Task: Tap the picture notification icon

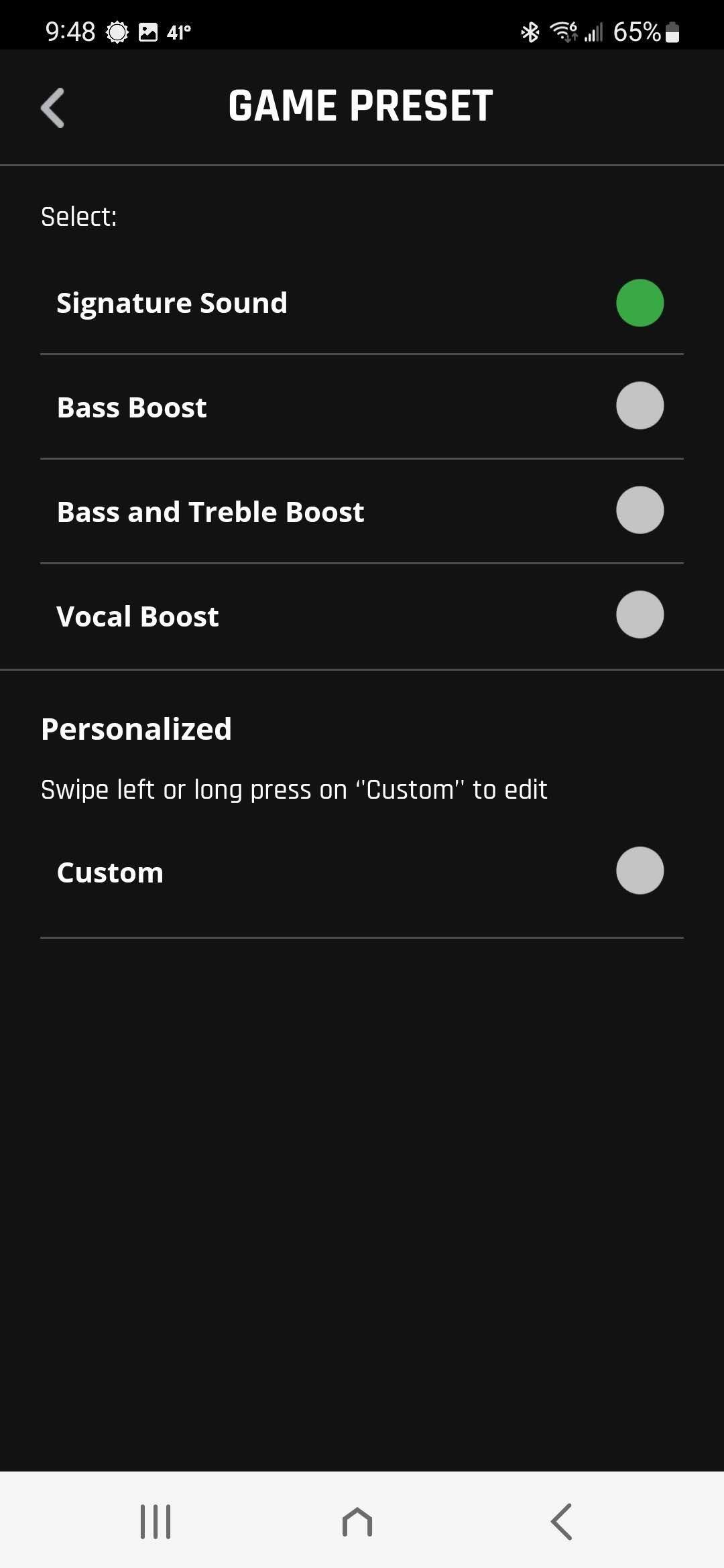Action: (x=147, y=32)
